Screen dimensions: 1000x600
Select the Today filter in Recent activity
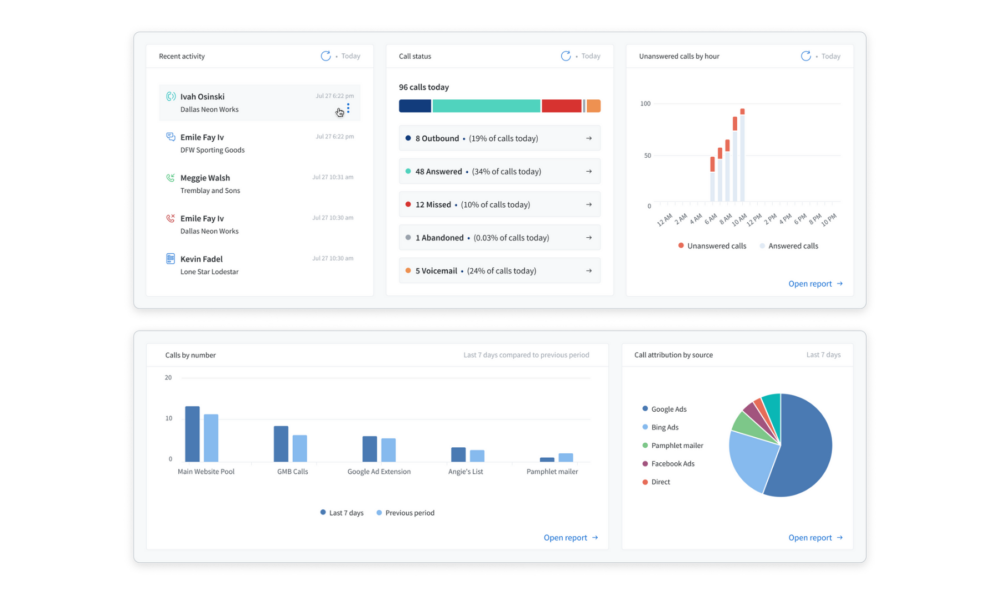351,56
